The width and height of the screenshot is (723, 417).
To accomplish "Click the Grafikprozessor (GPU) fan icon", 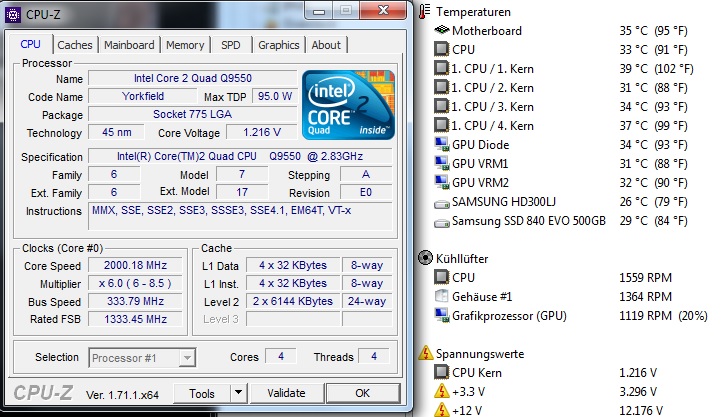I will [x=442, y=316].
